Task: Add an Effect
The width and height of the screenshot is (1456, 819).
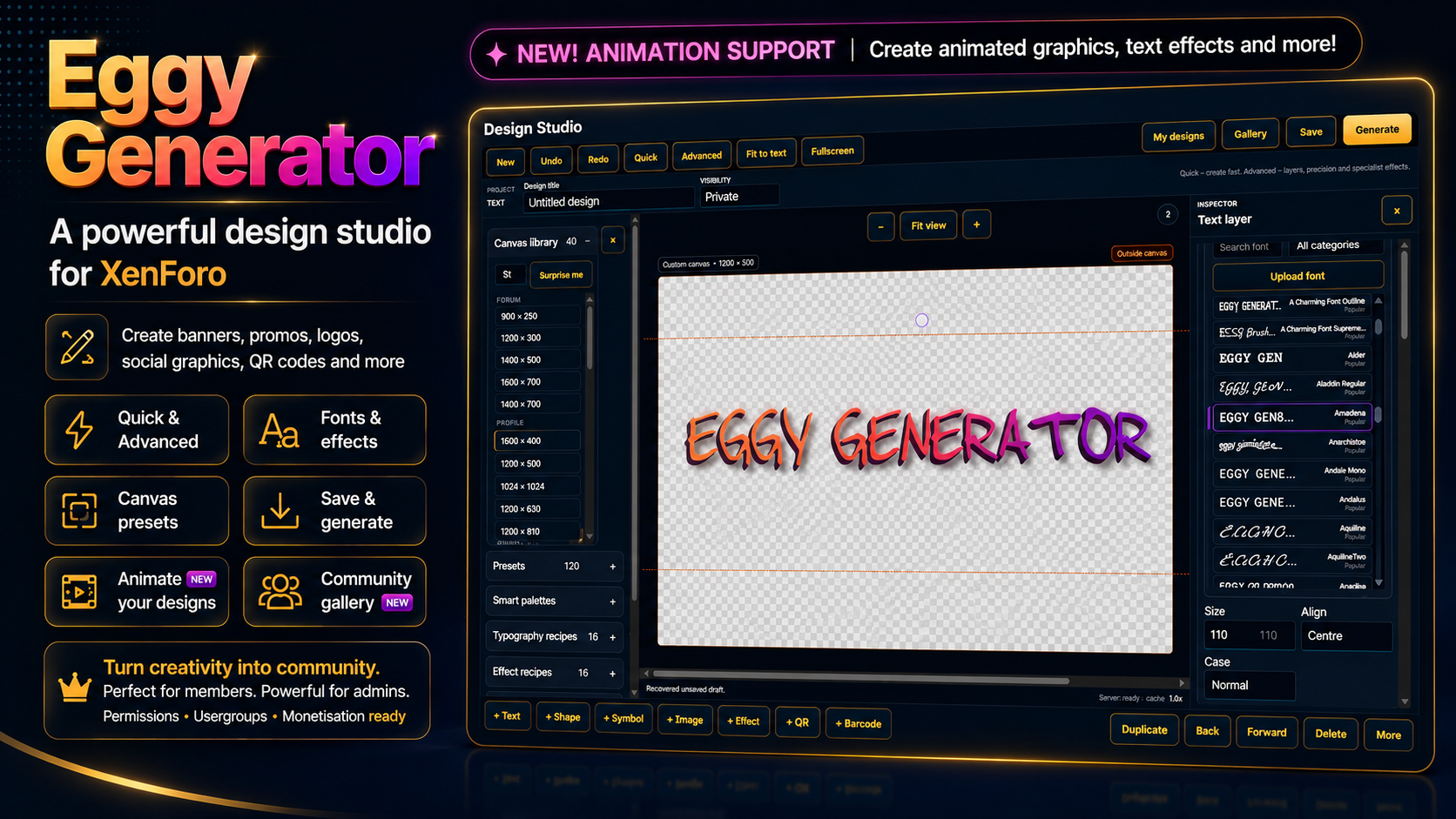Action: coord(743,722)
